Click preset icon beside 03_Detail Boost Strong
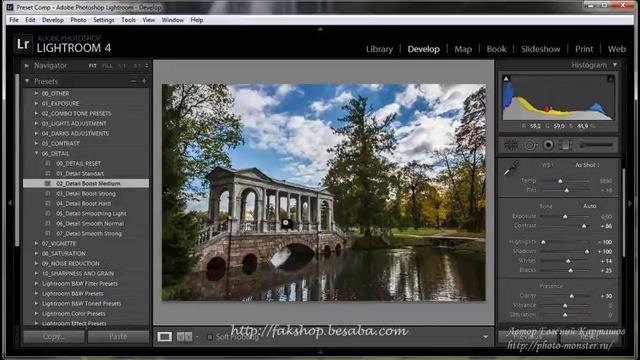The width and height of the screenshot is (640, 360). pyautogui.click(x=48, y=193)
